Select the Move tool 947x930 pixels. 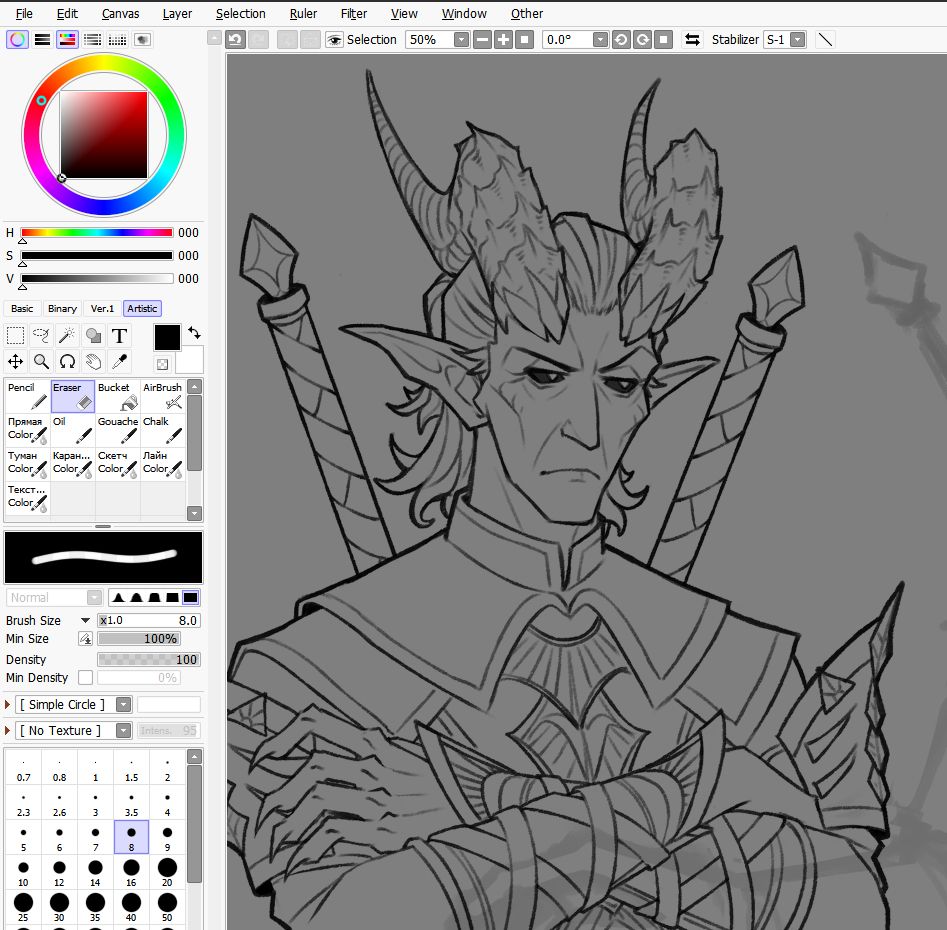point(15,362)
